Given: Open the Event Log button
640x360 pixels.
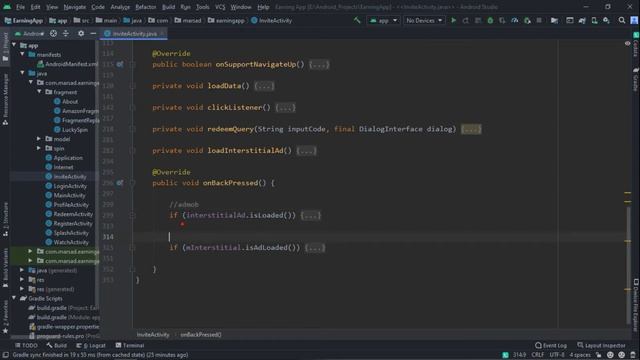Looking at the screenshot, I should pos(551,345).
